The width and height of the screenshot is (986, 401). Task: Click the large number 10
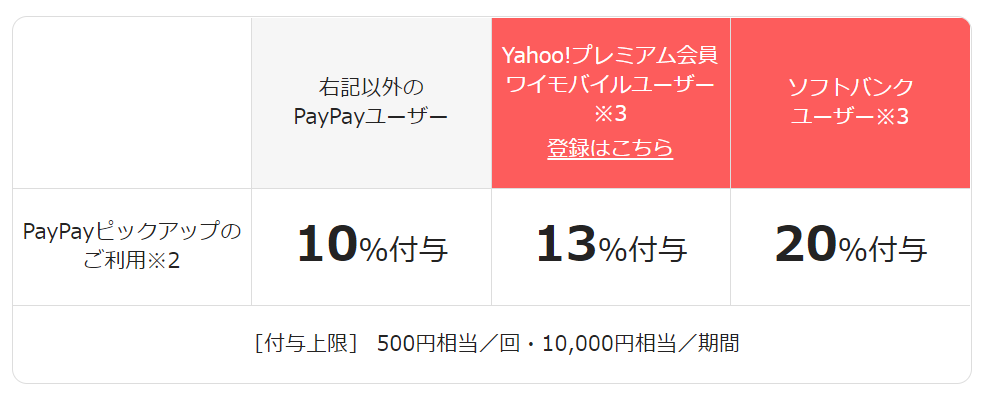coord(327,245)
